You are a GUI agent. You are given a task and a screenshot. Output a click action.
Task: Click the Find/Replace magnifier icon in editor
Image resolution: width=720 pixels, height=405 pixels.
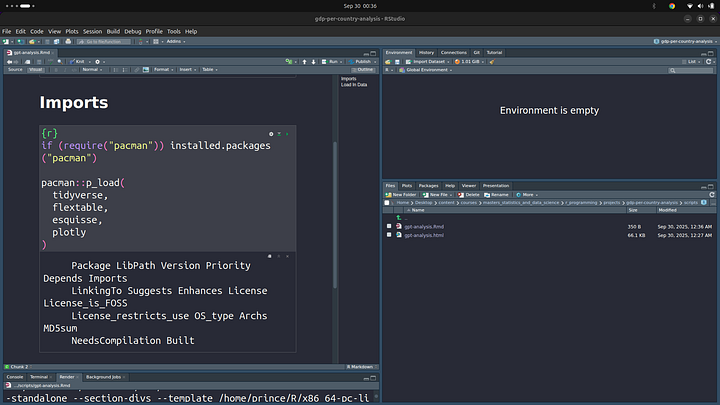[x=60, y=62]
